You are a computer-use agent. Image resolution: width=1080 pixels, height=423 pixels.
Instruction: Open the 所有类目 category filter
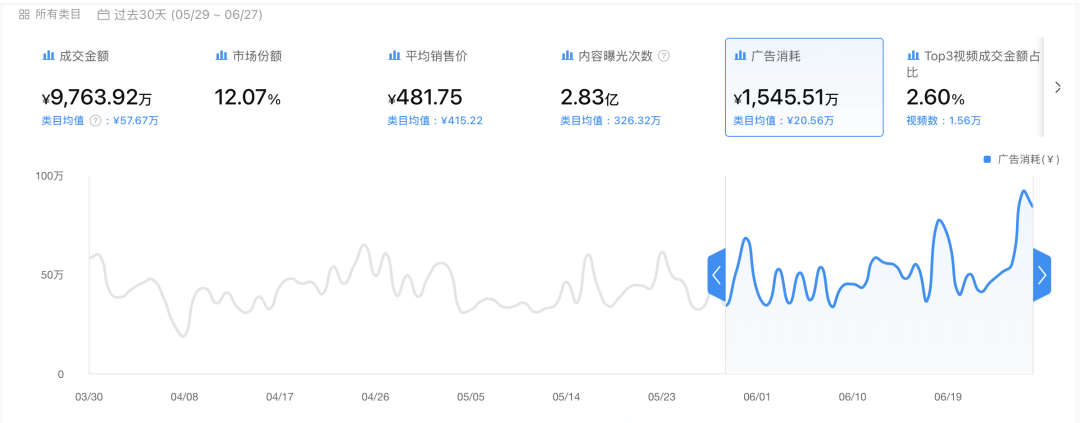click(50, 14)
